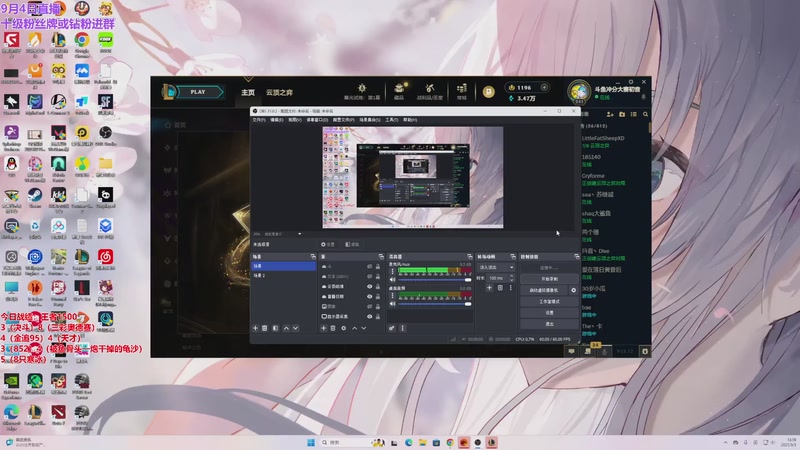Open 桌面音频 track three-dot options
Image resolution: width=800 pixels, height=450 pixels.
click(x=392, y=295)
